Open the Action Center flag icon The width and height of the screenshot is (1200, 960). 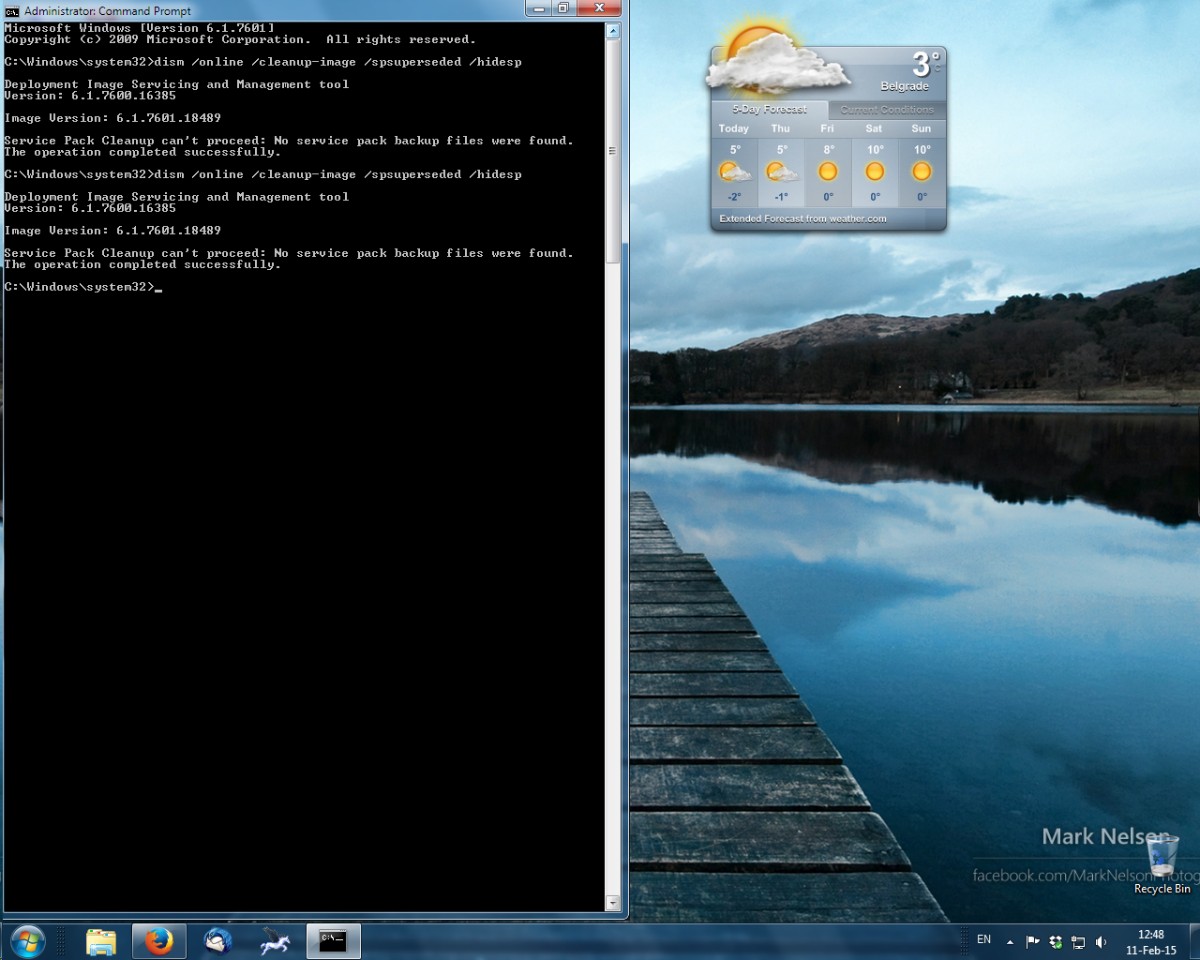1032,941
